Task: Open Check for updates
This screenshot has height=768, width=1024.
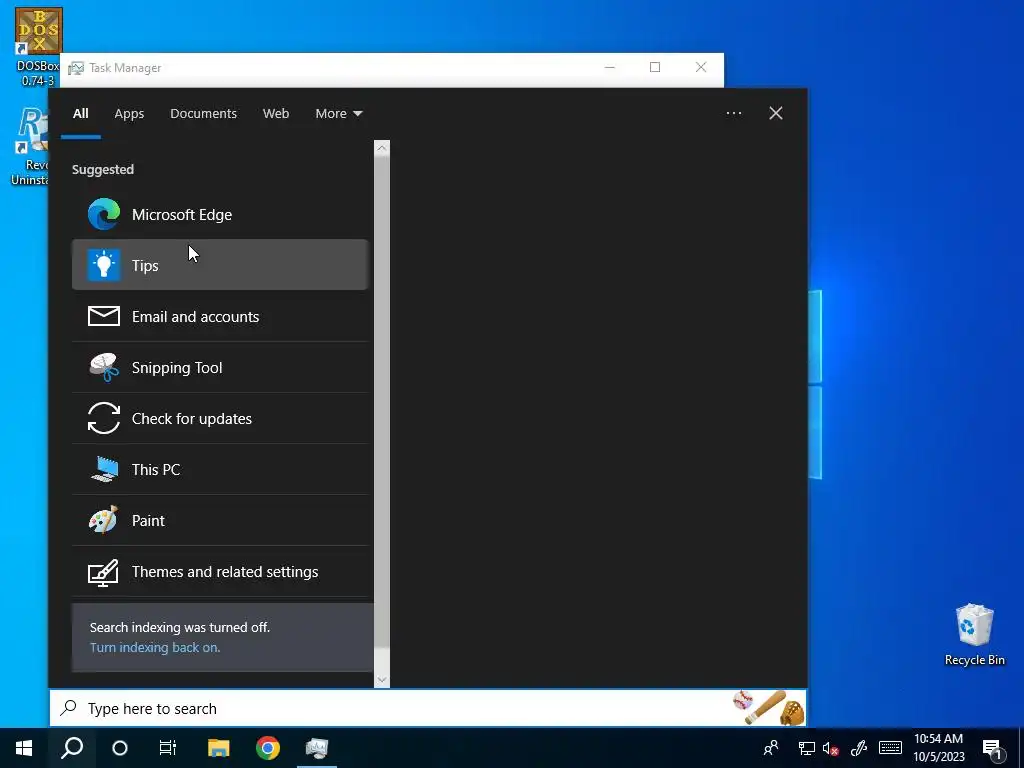Action: pyautogui.click(x=220, y=418)
